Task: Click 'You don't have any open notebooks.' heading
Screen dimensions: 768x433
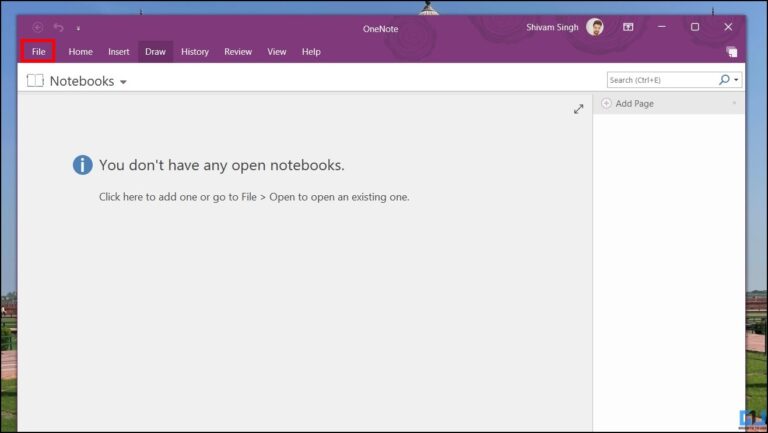Action: 222,165
